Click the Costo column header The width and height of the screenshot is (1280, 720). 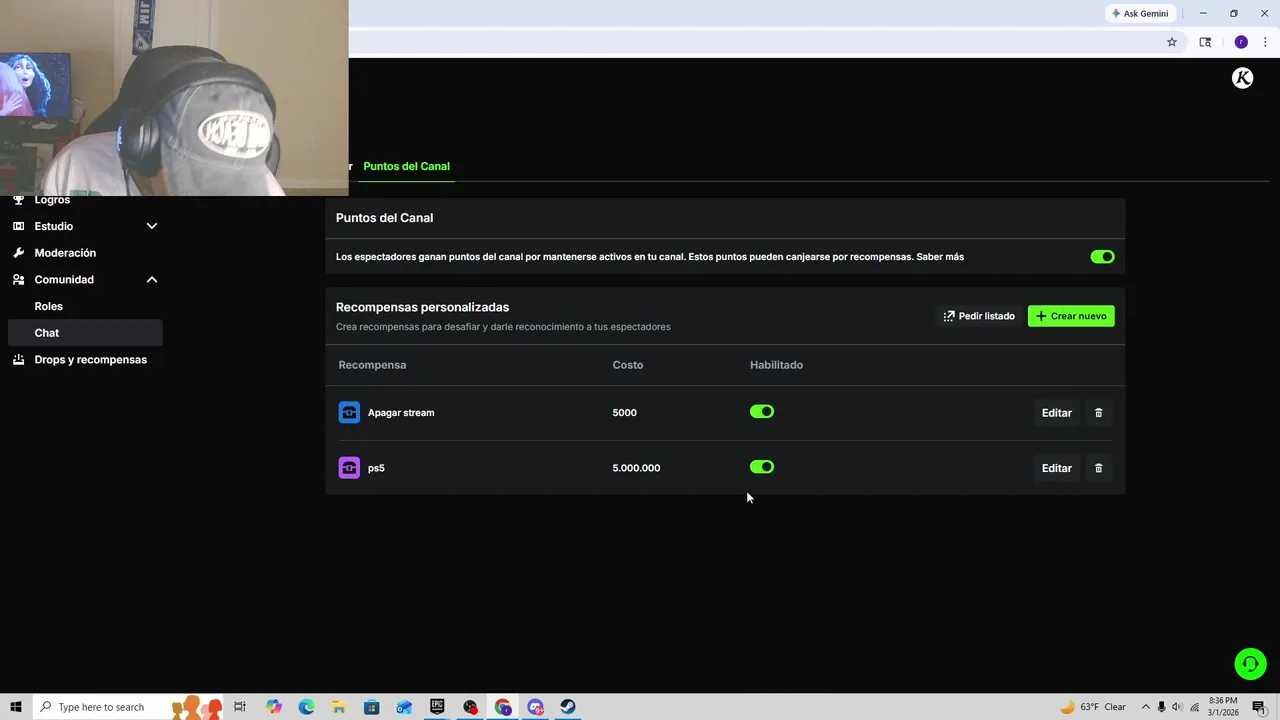628,365
